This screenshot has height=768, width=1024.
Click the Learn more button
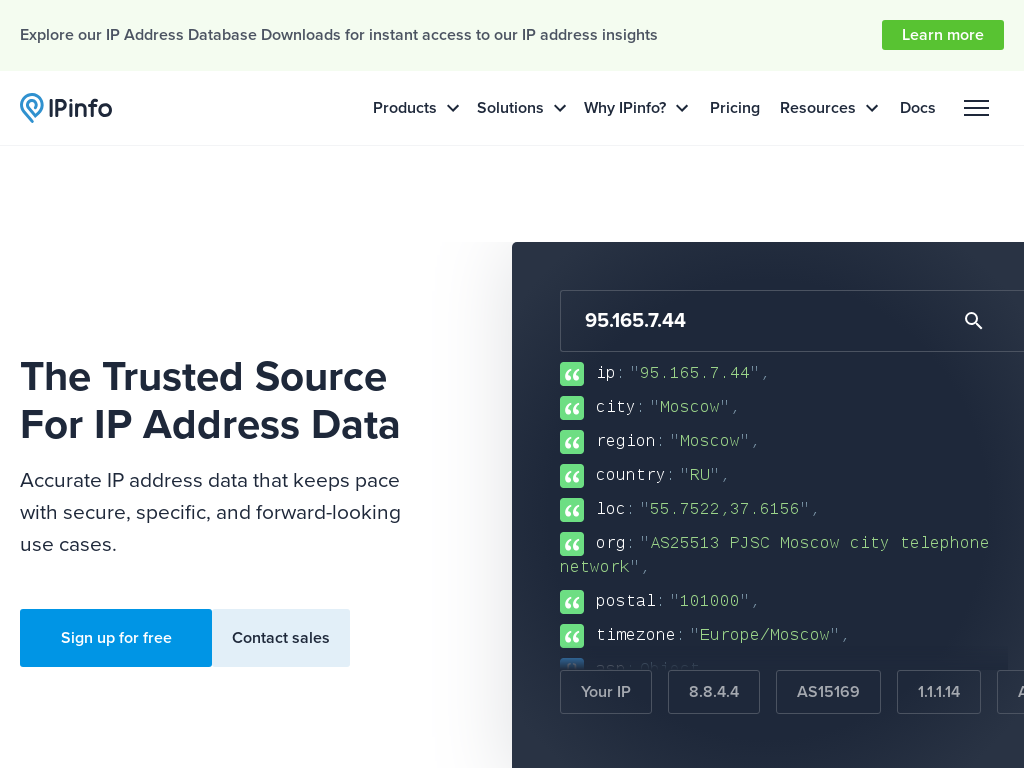coord(942,35)
